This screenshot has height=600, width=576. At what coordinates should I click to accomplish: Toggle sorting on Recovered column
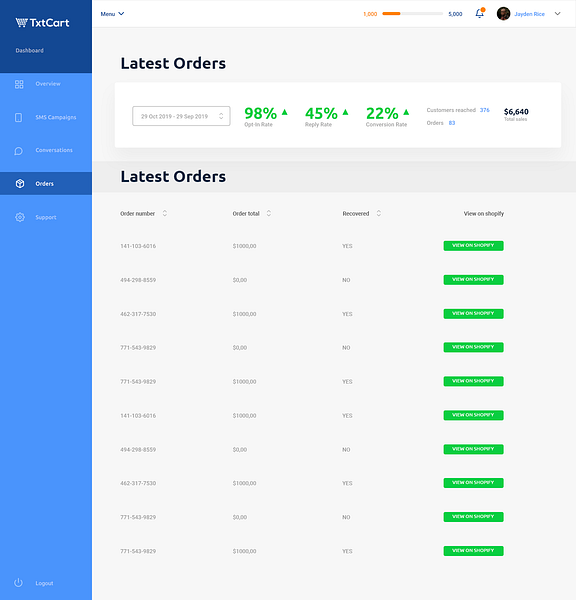tap(379, 213)
